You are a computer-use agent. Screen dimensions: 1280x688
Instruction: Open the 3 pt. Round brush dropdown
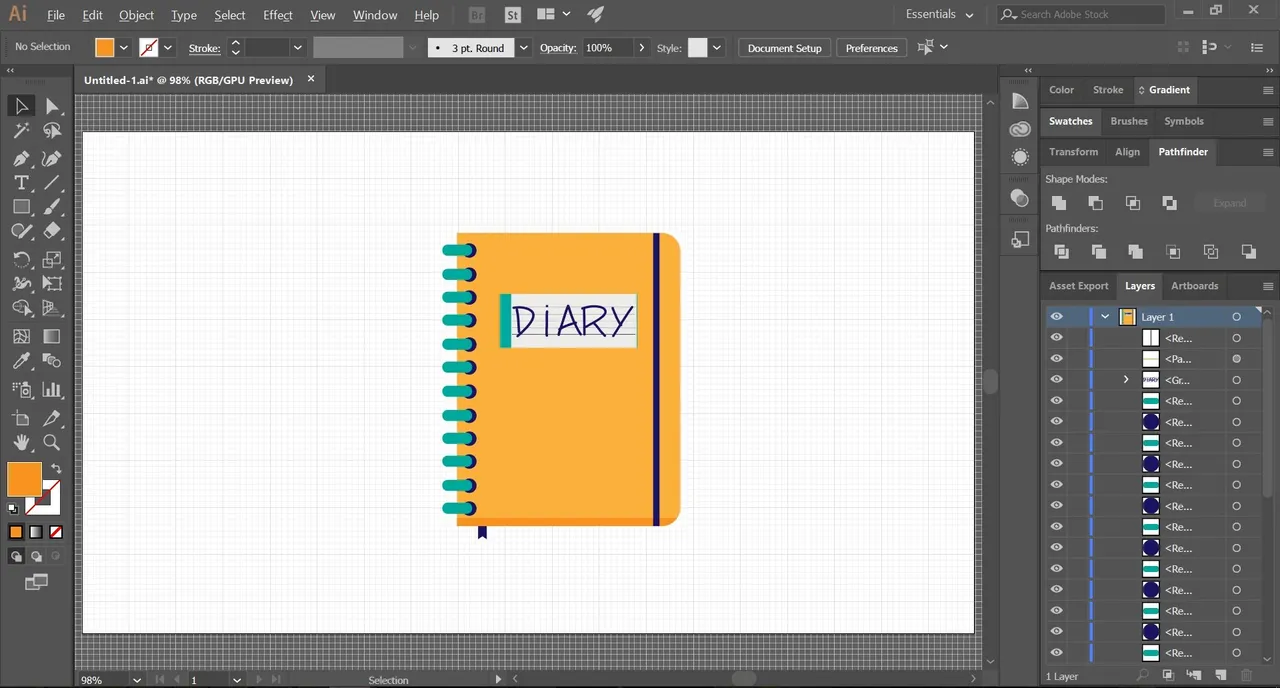click(524, 48)
